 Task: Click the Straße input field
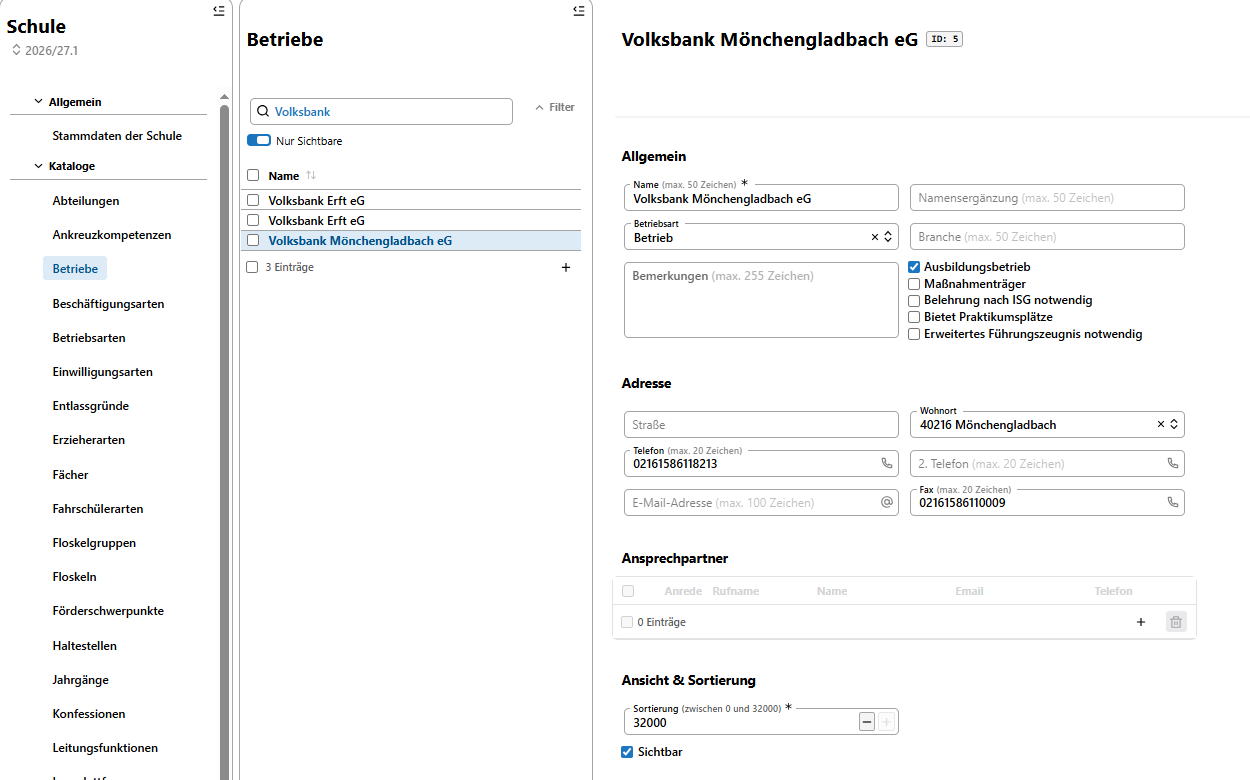761,424
